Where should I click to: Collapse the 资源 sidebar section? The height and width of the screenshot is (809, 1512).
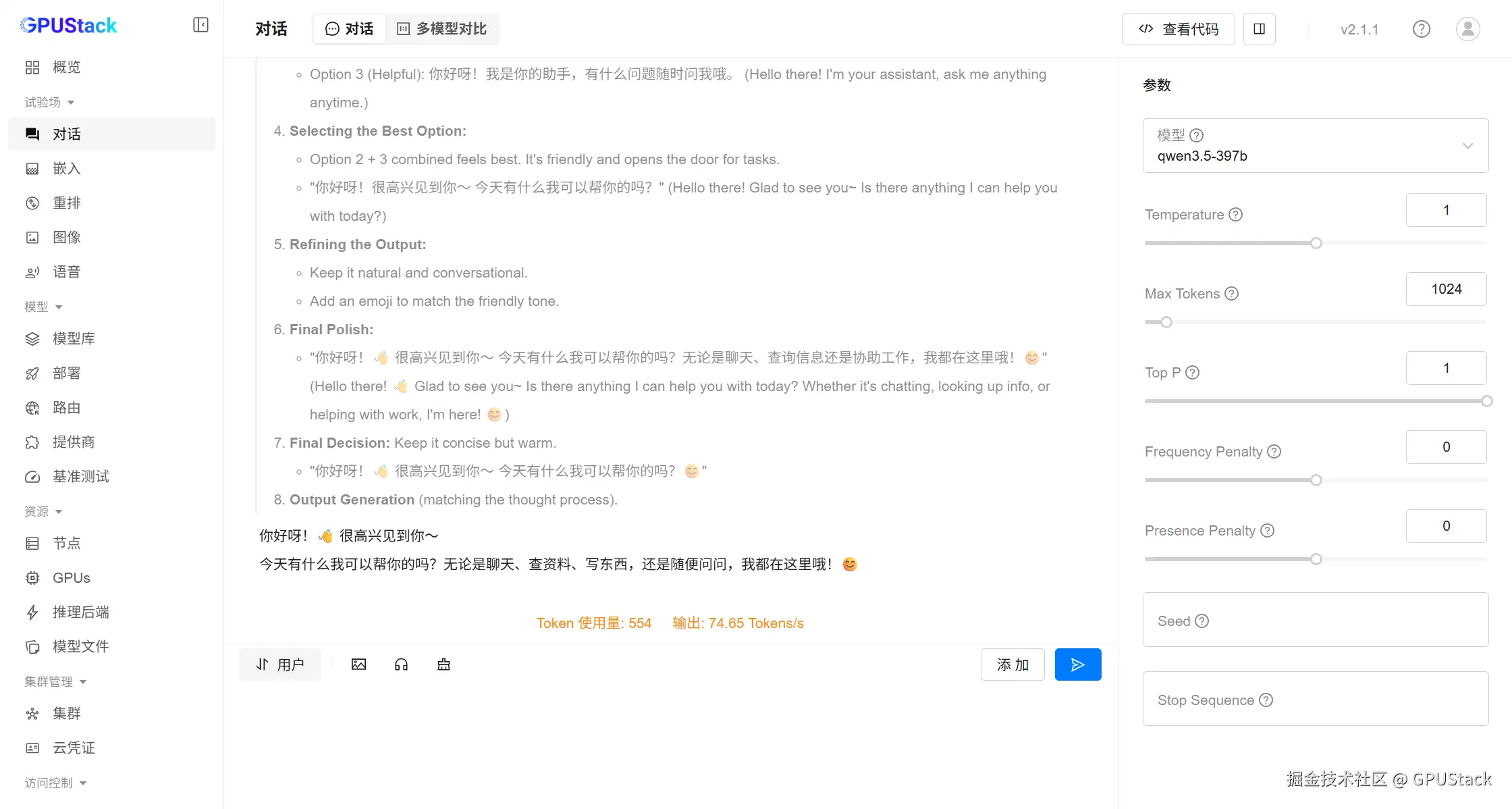pos(43,512)
